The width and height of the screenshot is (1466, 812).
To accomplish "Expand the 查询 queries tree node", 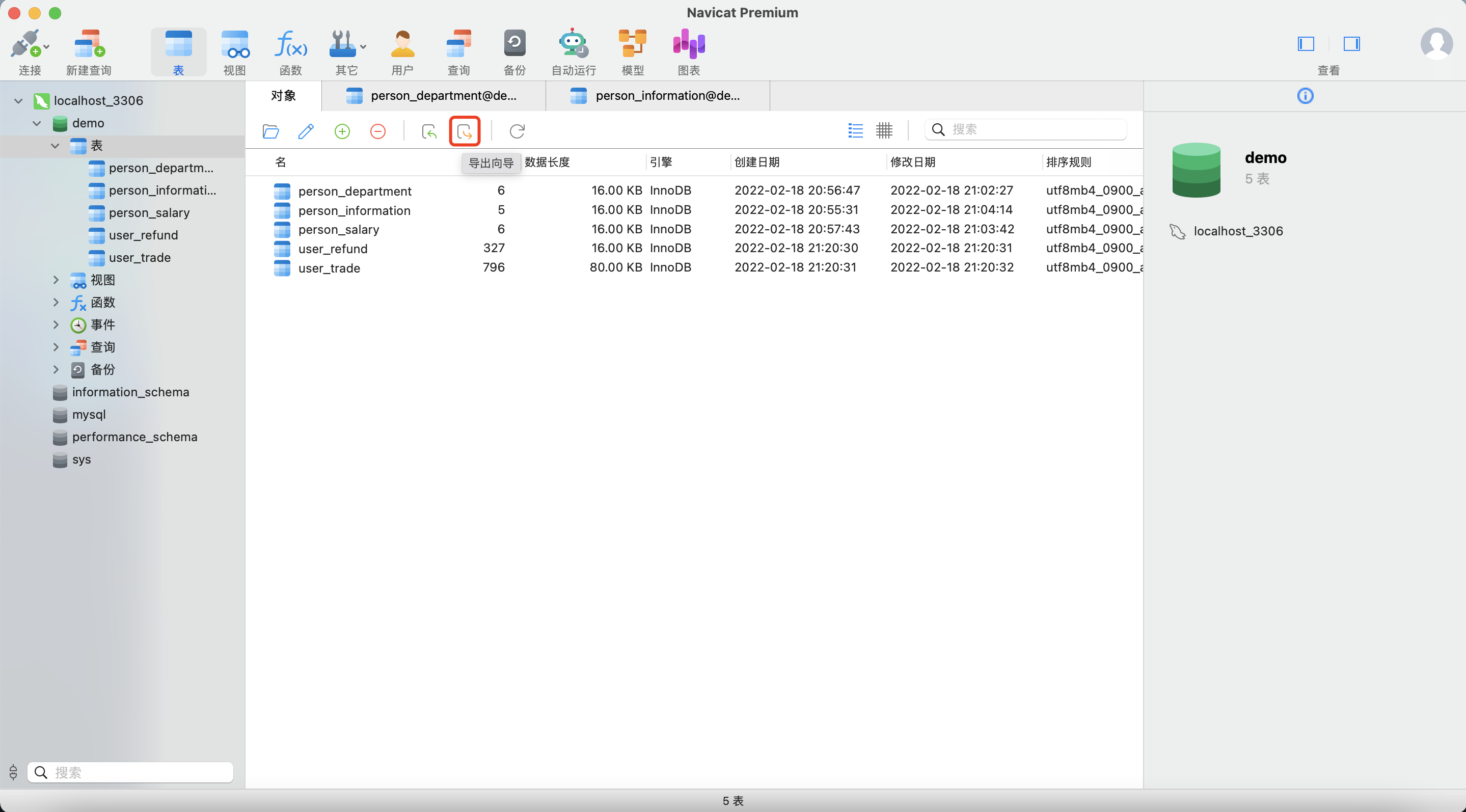I will [56, 346].
